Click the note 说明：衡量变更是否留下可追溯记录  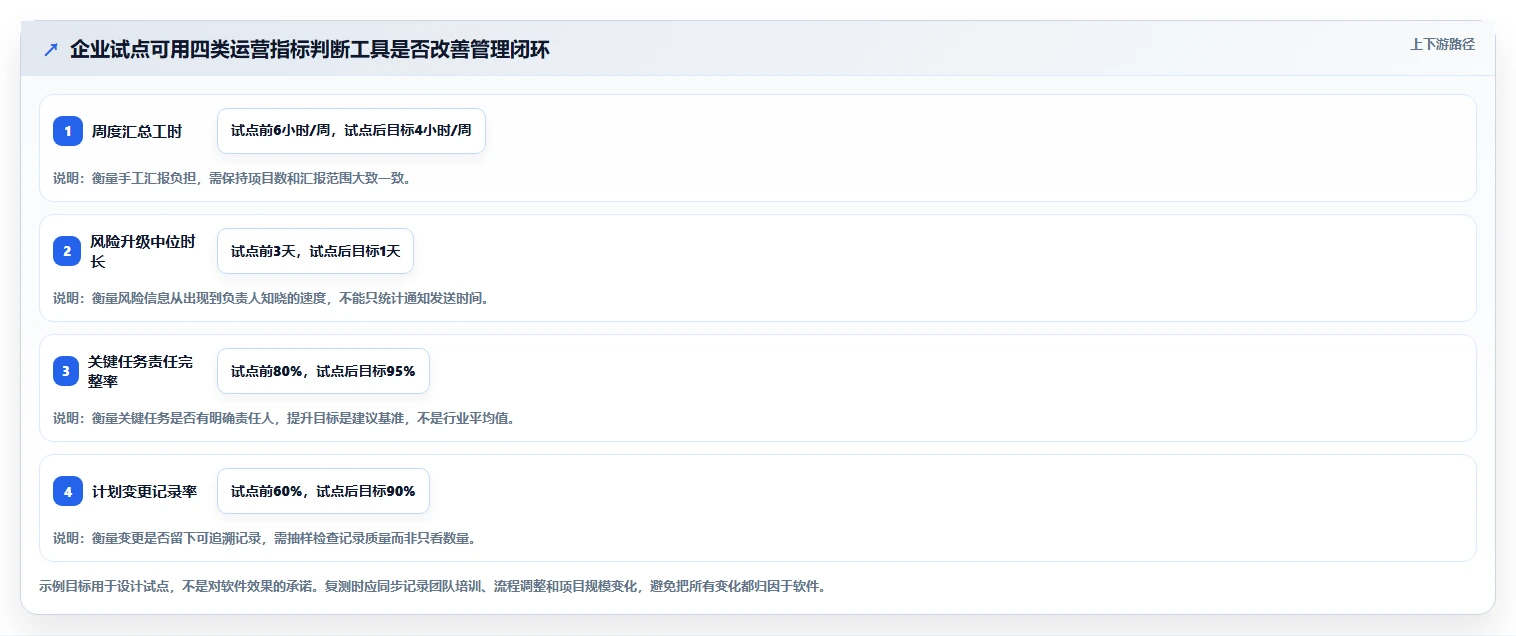[159, 538]
